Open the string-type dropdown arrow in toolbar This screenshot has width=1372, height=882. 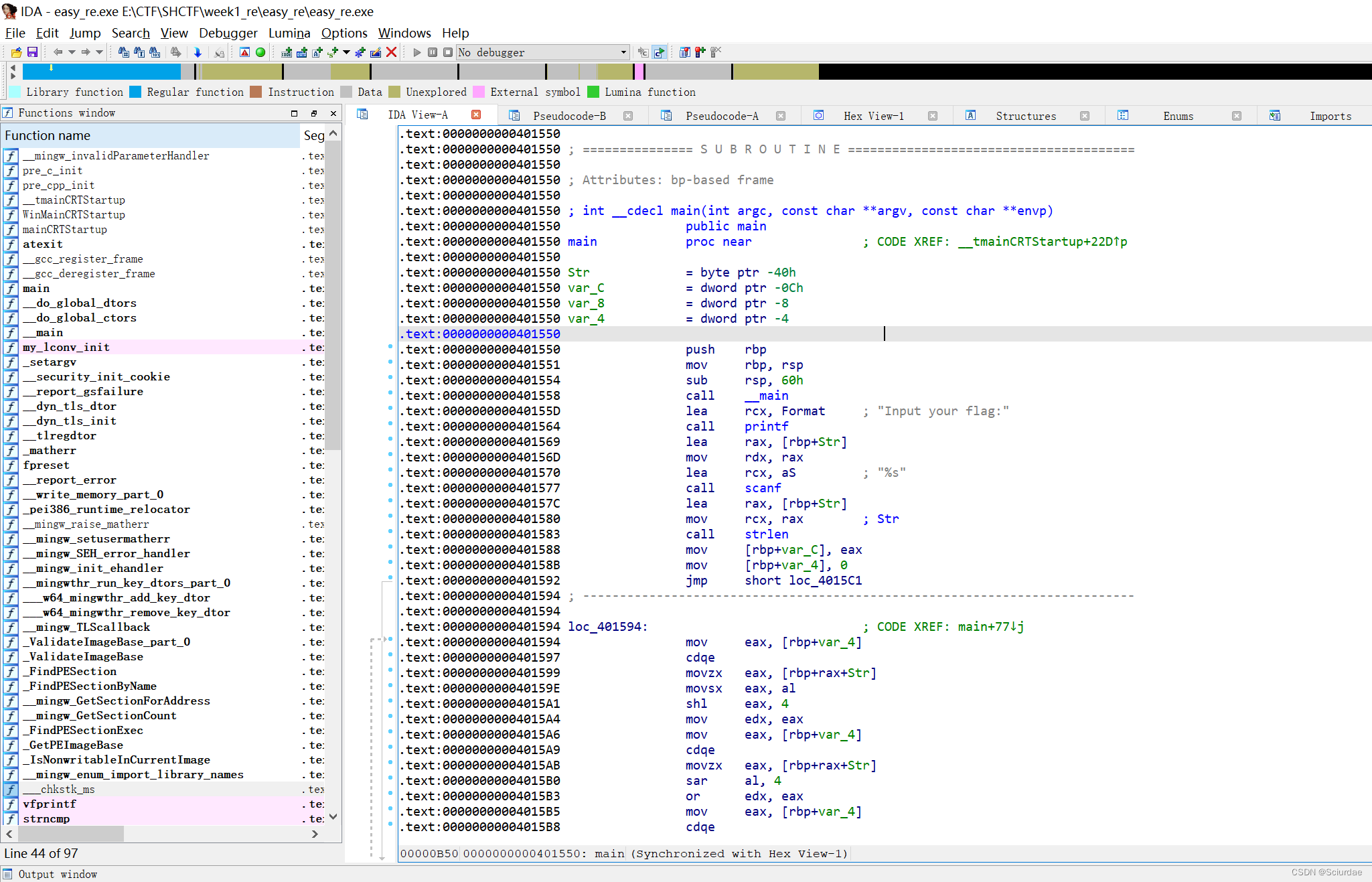[346, 52]
